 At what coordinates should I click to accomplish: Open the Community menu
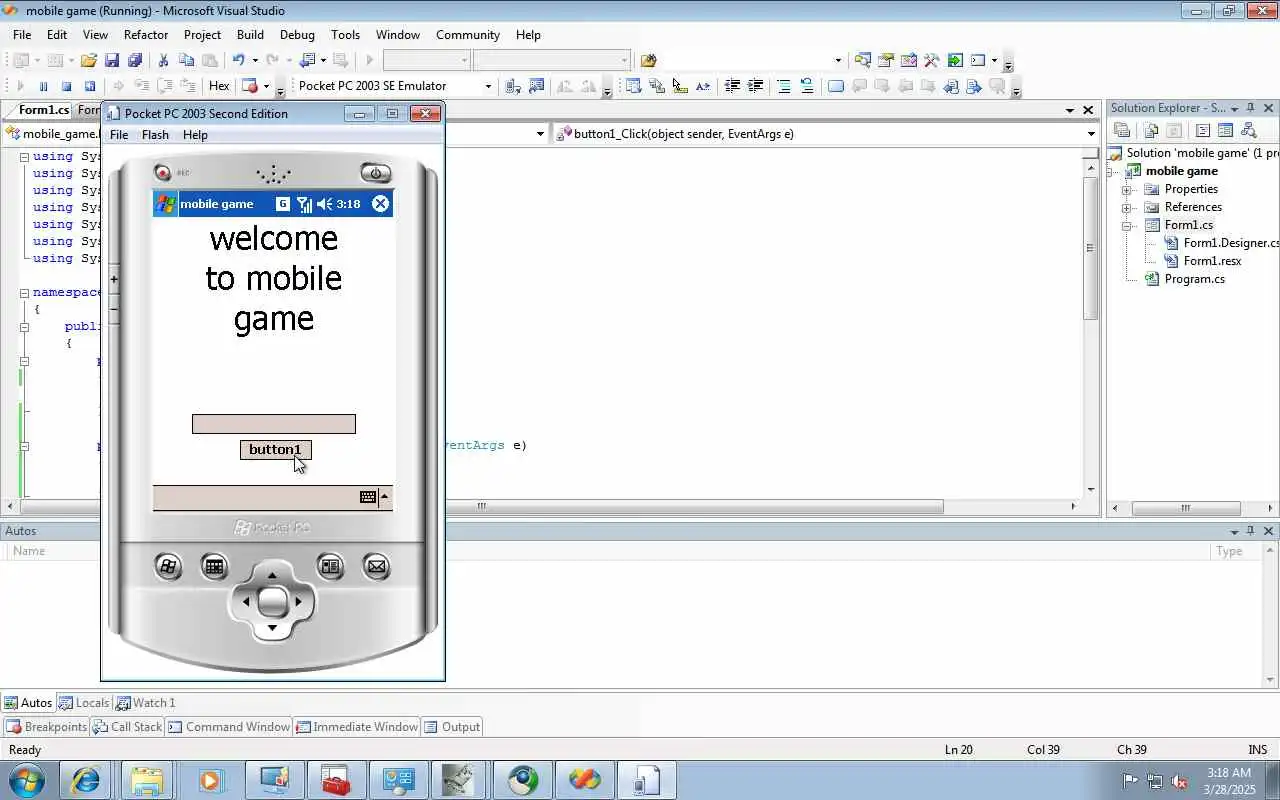click(x=468, y=35)
